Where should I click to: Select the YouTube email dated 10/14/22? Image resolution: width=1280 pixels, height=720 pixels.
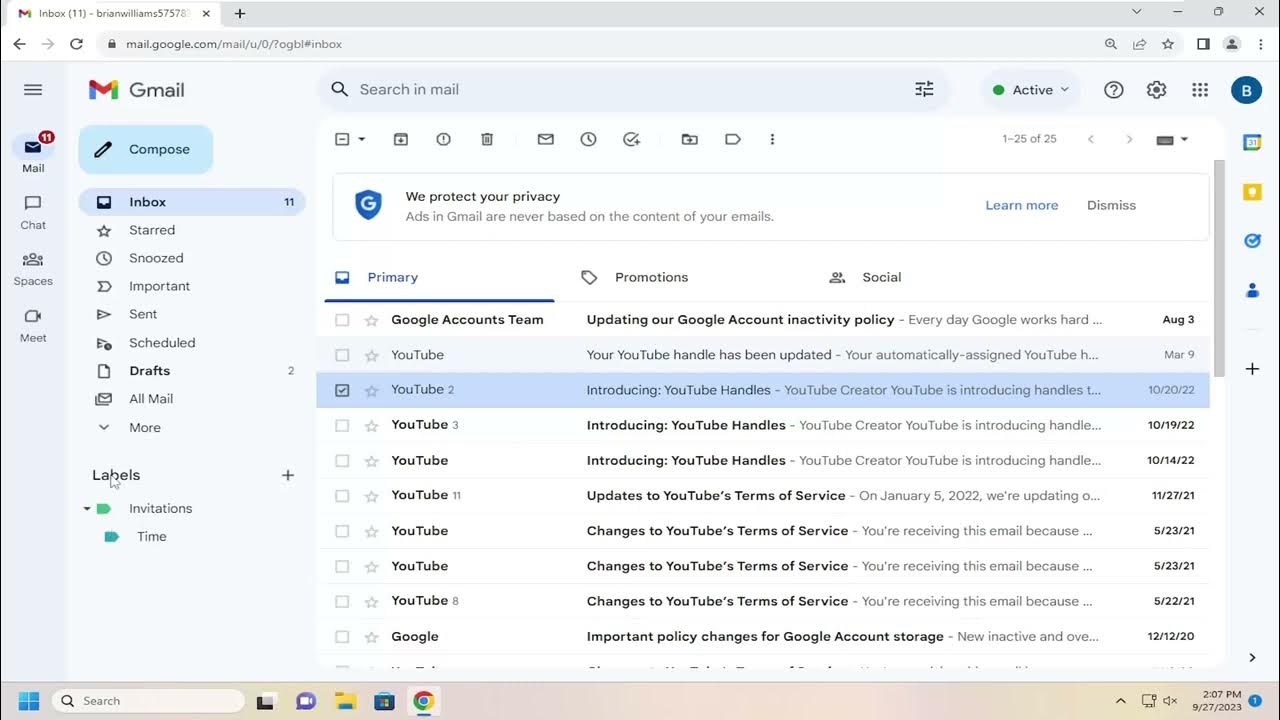pos(342,461)
